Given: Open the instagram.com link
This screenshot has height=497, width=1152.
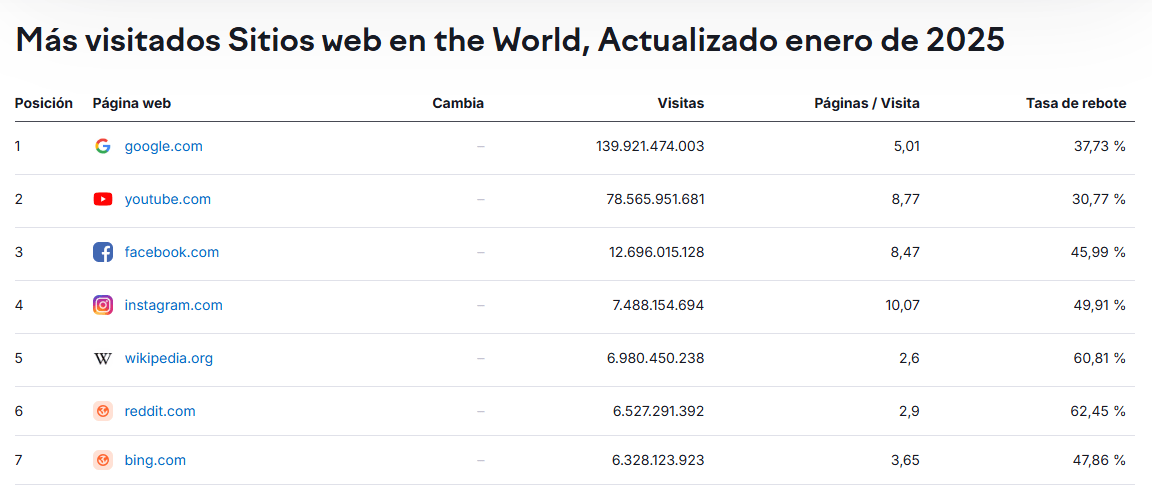Looking at the screenshot, I should (x=173, y=305).
